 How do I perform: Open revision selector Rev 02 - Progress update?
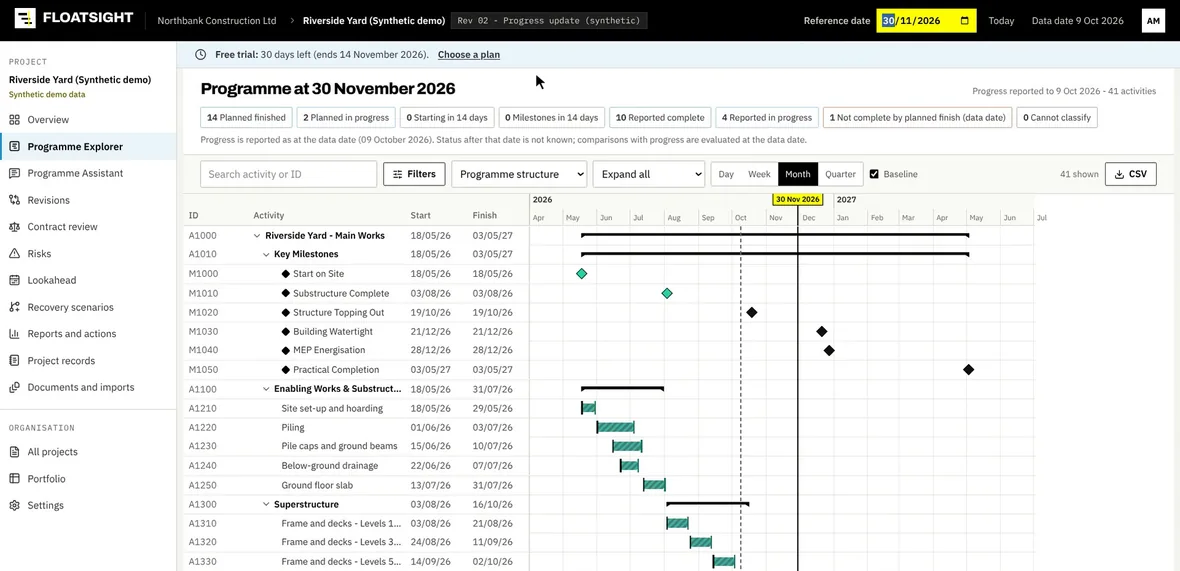[549, 20]
